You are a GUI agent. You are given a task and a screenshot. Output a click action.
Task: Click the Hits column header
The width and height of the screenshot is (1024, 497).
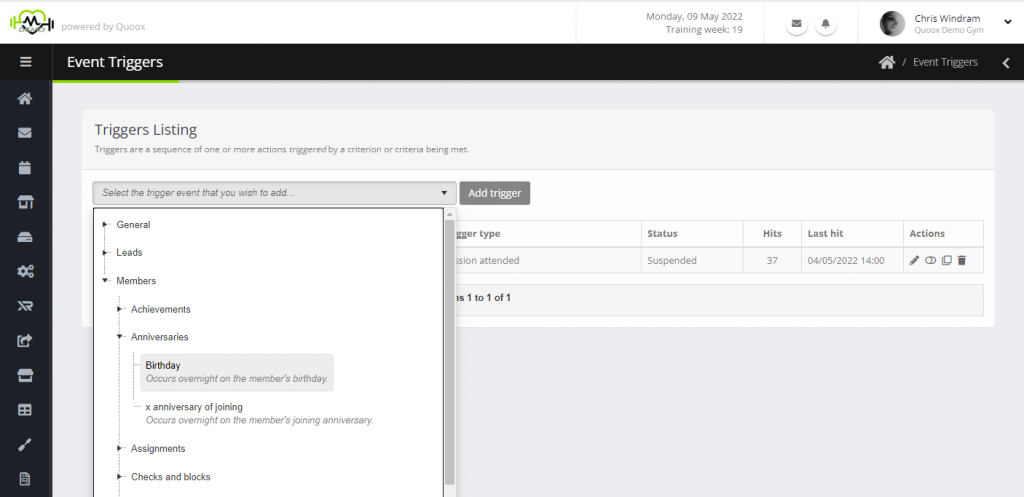pos(772,233)
